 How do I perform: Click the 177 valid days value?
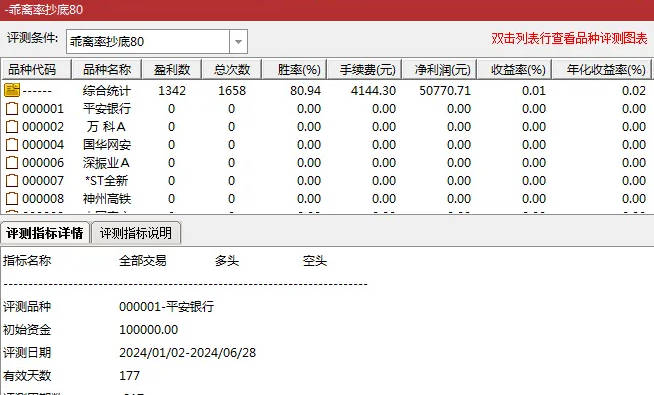coord(129,375)
